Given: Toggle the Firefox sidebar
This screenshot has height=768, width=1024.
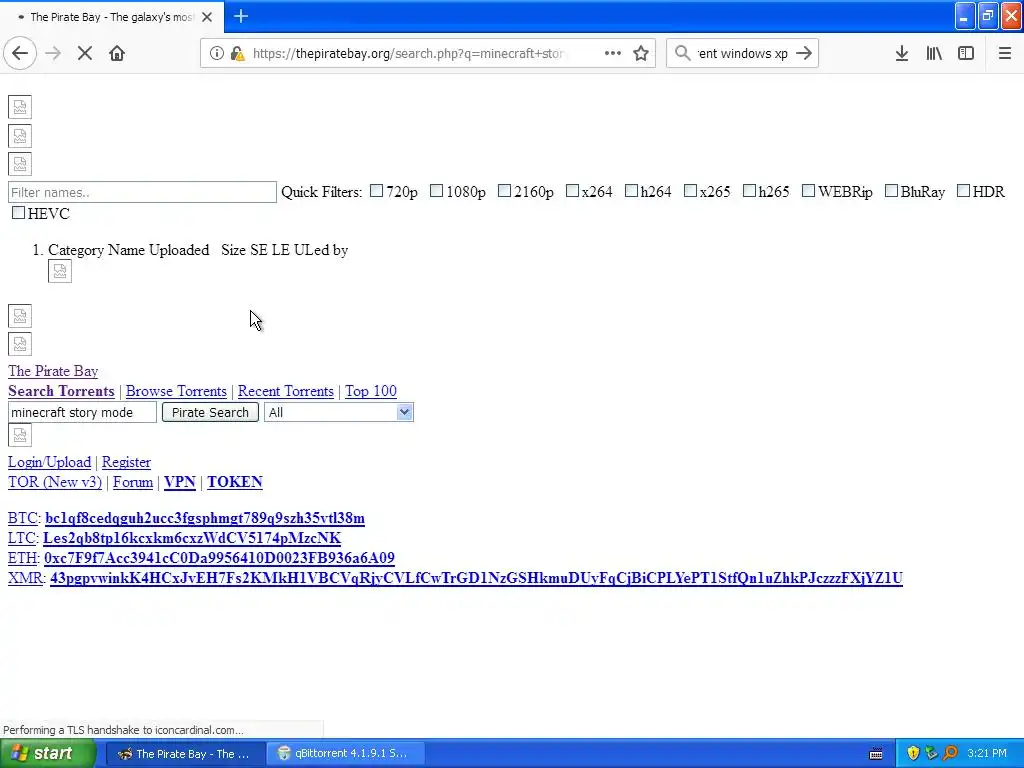Looking at the screenshot, I should tap(966, 54).
